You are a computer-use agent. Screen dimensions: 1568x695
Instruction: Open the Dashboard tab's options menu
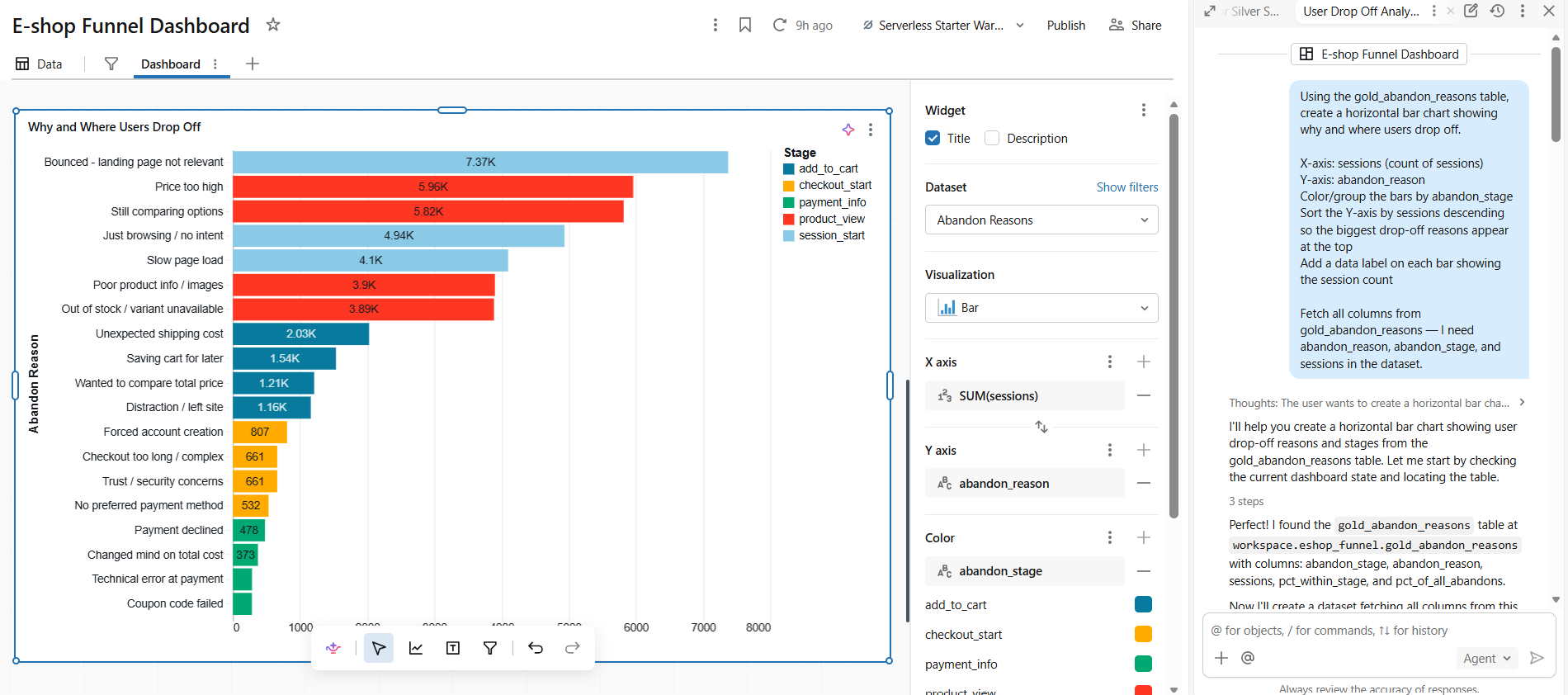point(215,64)
